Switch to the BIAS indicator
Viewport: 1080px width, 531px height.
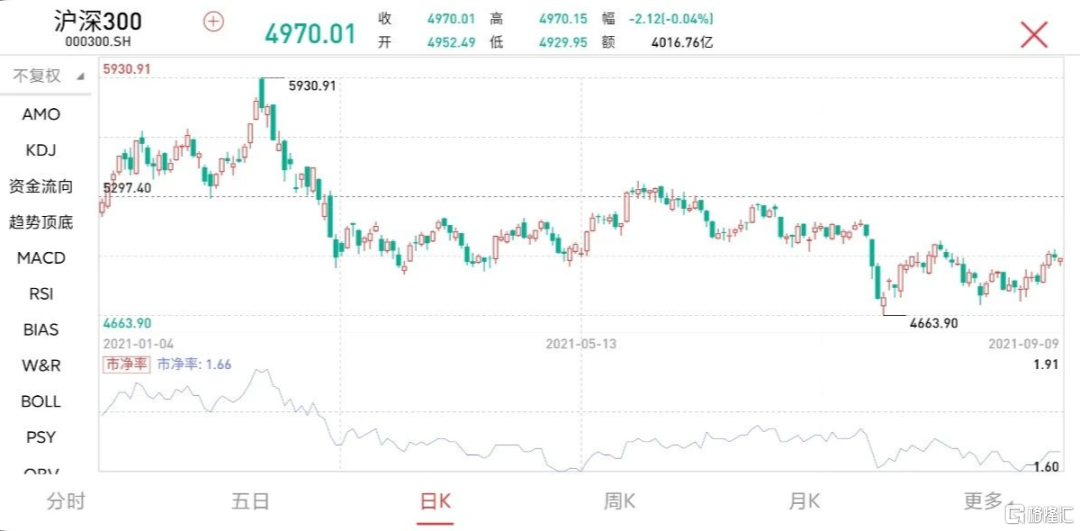click(x=41, y=330)
